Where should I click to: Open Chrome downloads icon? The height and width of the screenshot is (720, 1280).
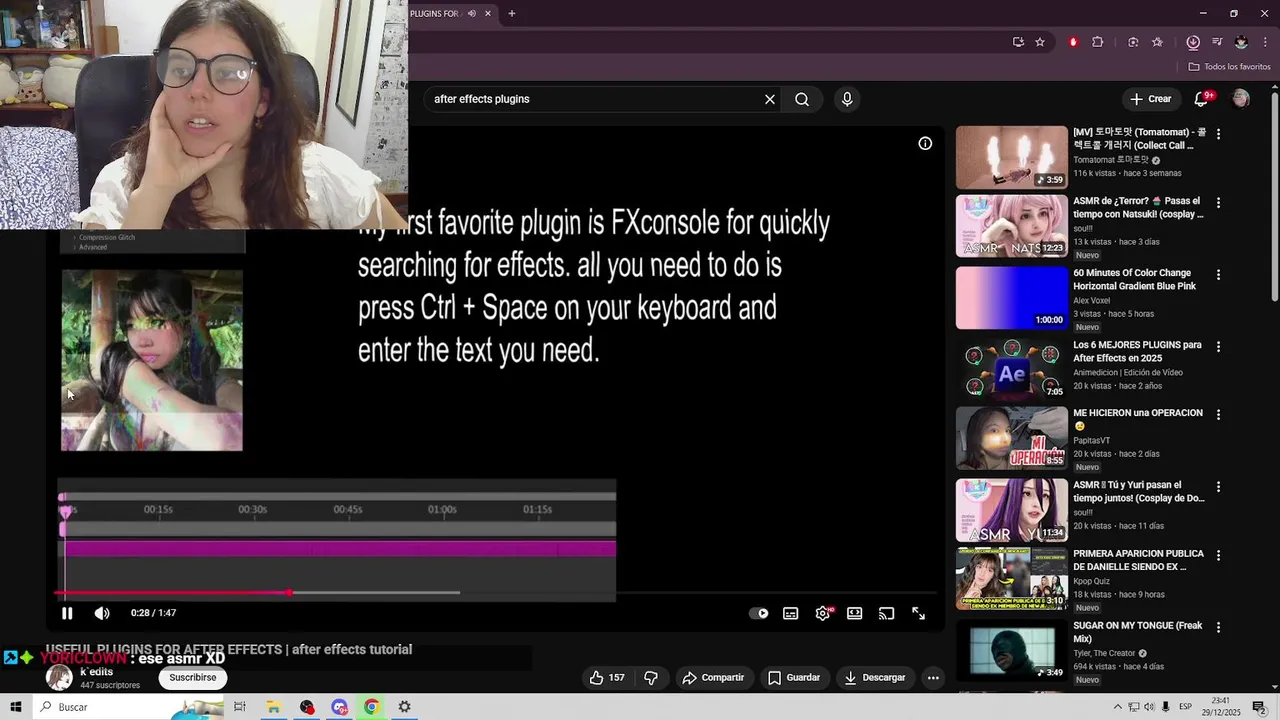click(x=1193, y=42)
